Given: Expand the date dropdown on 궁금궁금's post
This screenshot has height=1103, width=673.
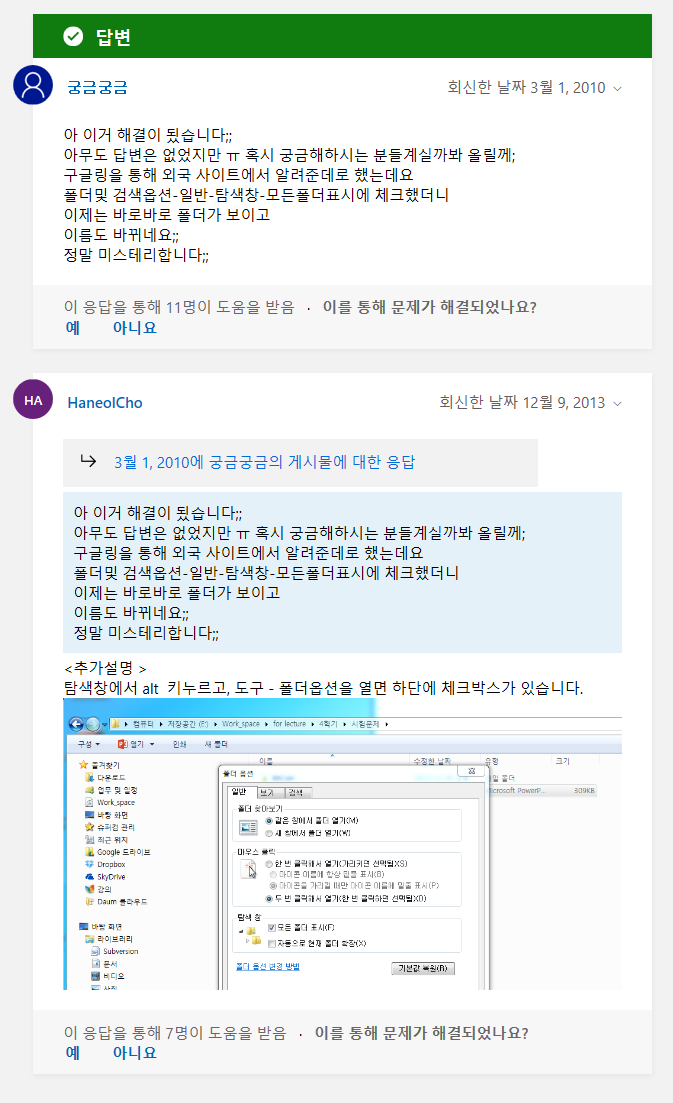Looking at the screenshot, I should (617, 88).
